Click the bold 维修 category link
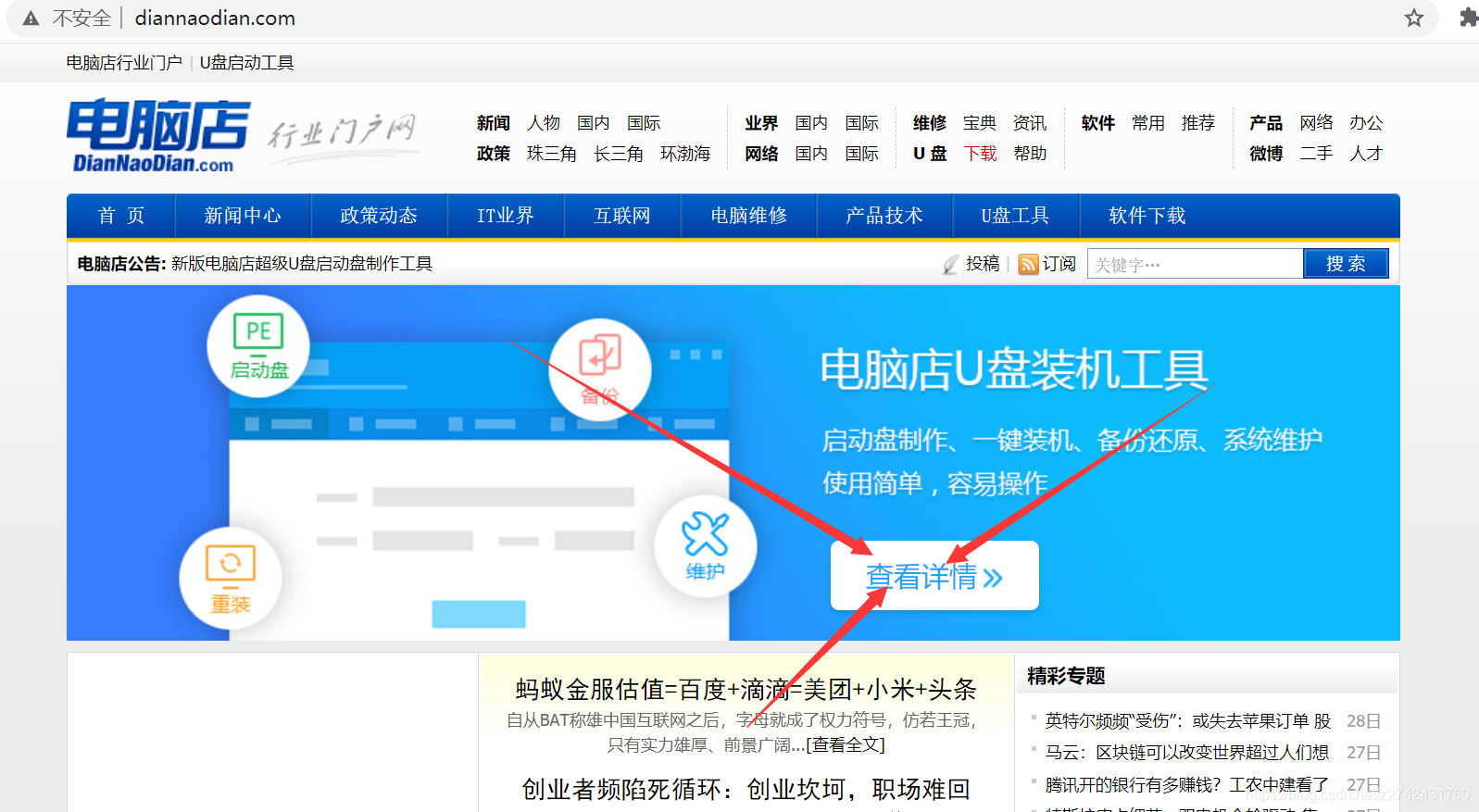Viewport: 1479px width, 812px height. click(x=930, y=123)
